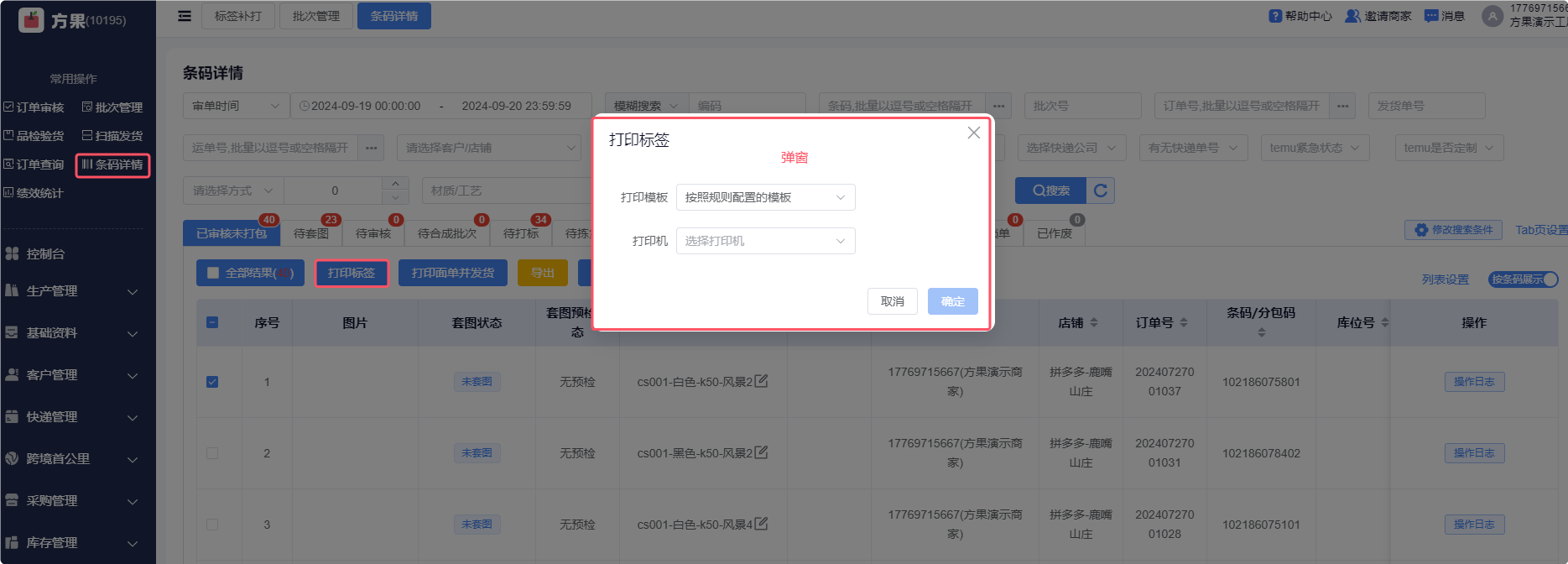Close the 打印标签 dialog
Screen dimensions: 1568x564
(x=973, y=133)
